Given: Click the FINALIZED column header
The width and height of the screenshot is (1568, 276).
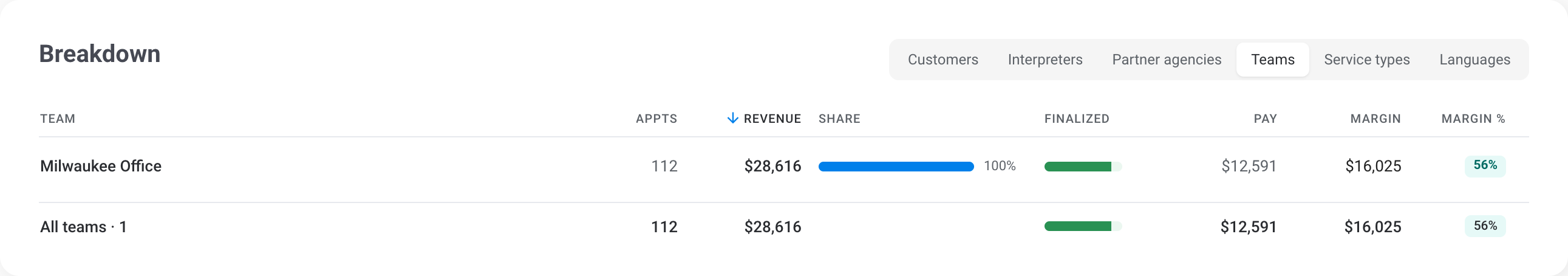Looking at the screenshot, I should [x=1076, y=119].
